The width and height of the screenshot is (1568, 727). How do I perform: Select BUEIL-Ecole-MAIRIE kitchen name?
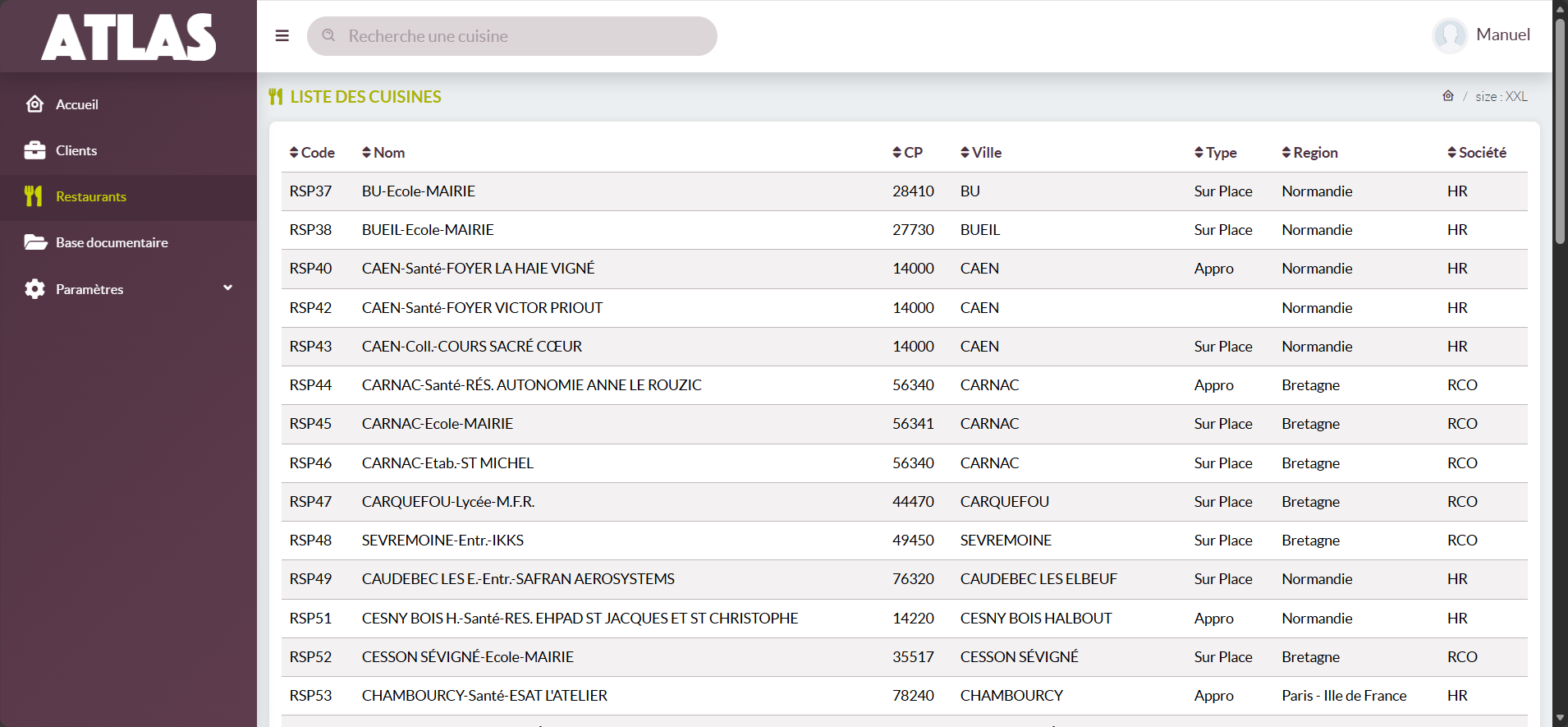[428, 230]
